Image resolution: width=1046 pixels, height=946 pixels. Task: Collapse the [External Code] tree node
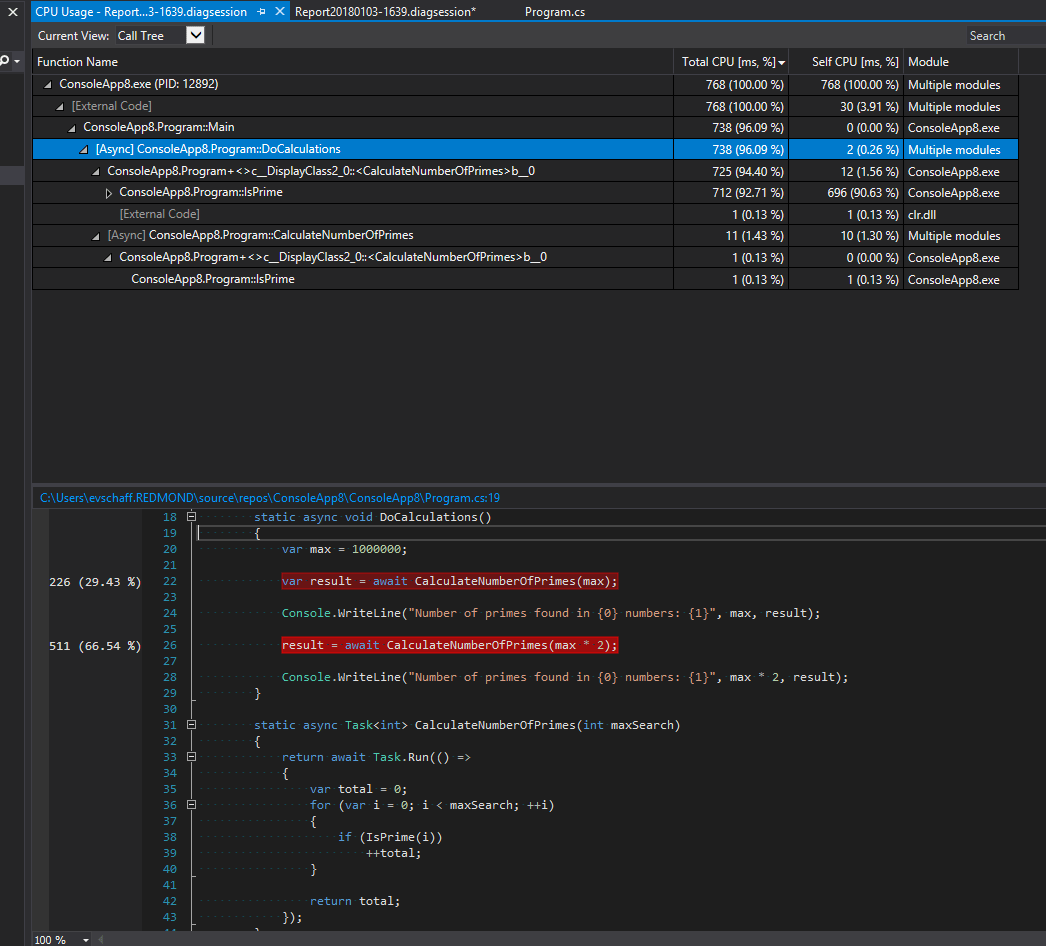tap(60, 106)
